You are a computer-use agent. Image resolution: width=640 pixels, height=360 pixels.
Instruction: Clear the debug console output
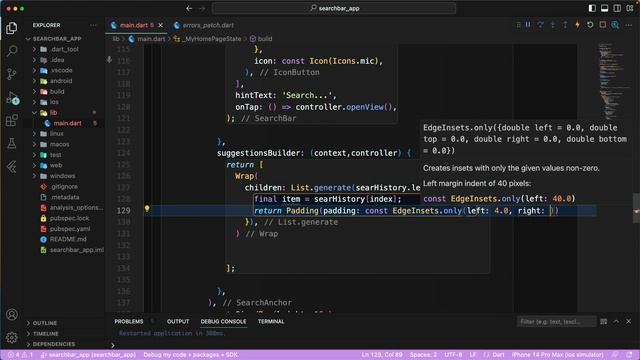coord(603,322)
